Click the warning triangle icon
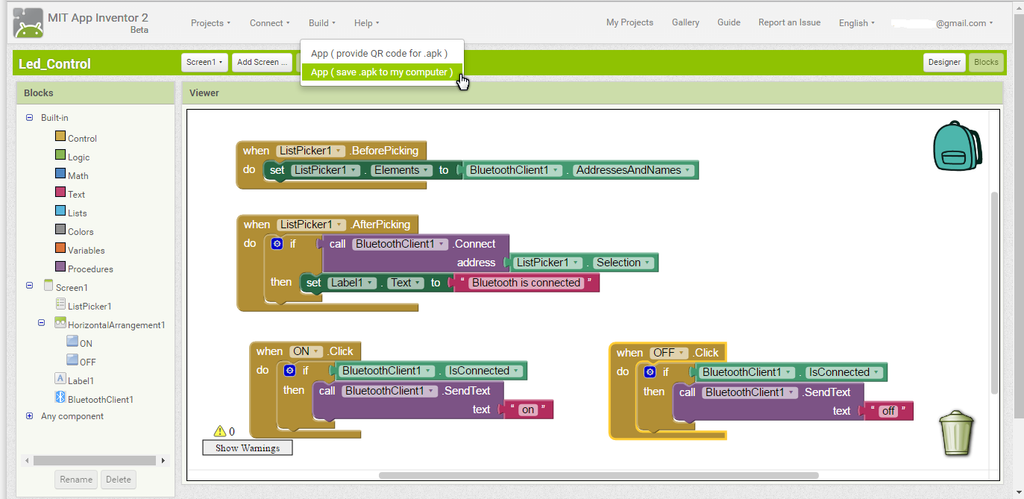This screenshot has height=499, width=1024. pos(219,431)
